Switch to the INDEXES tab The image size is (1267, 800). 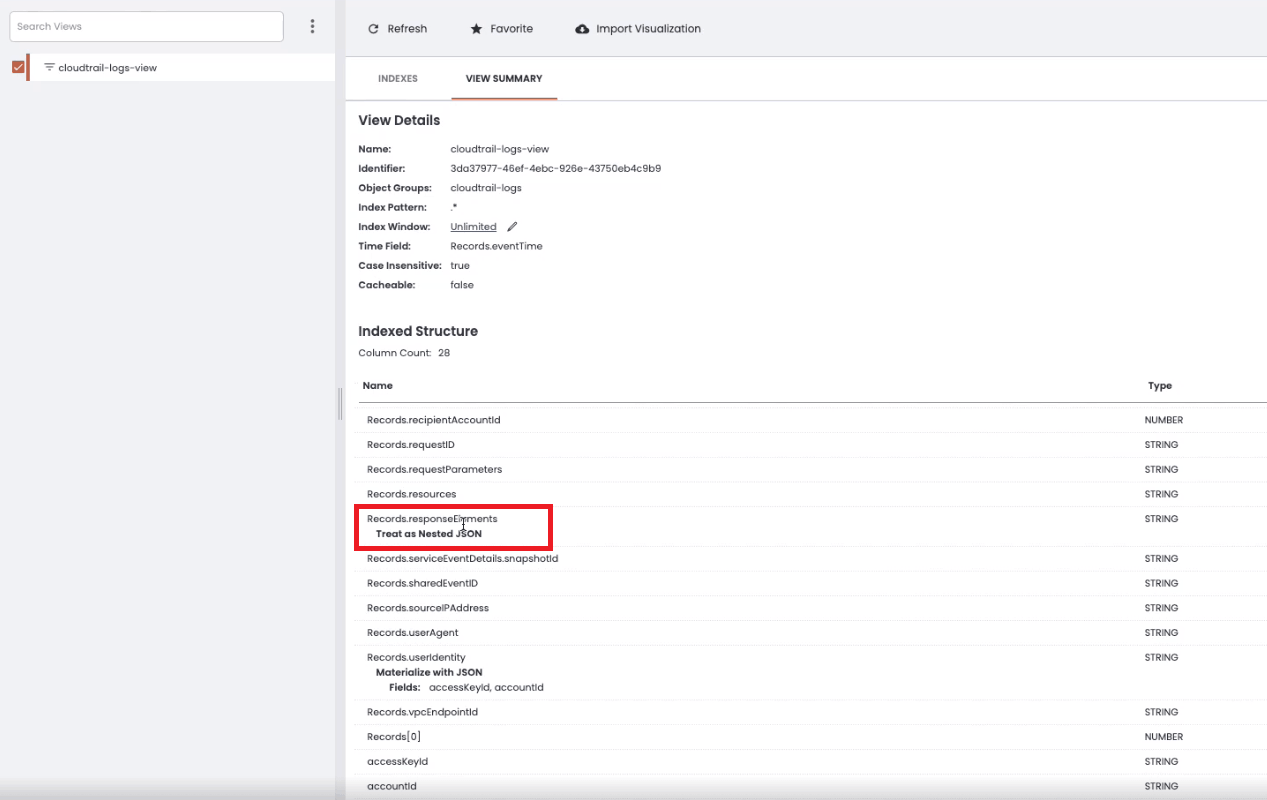tap(397, 78)
